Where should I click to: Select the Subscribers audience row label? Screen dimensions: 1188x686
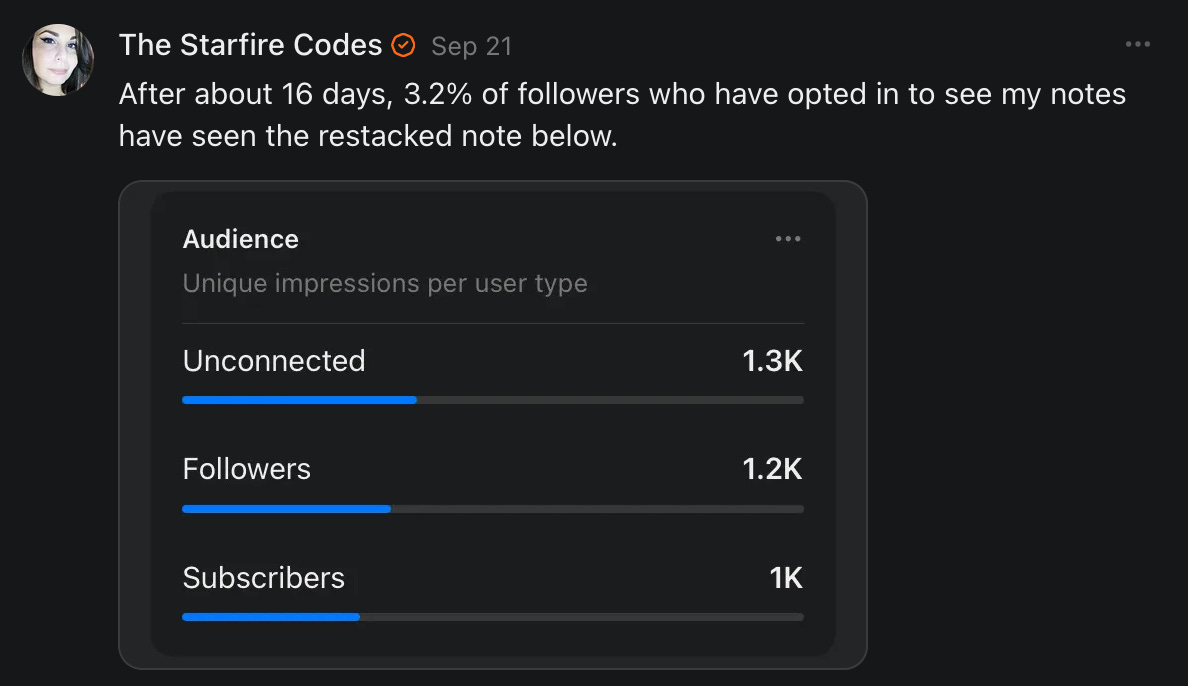click(x=263, y=578)
